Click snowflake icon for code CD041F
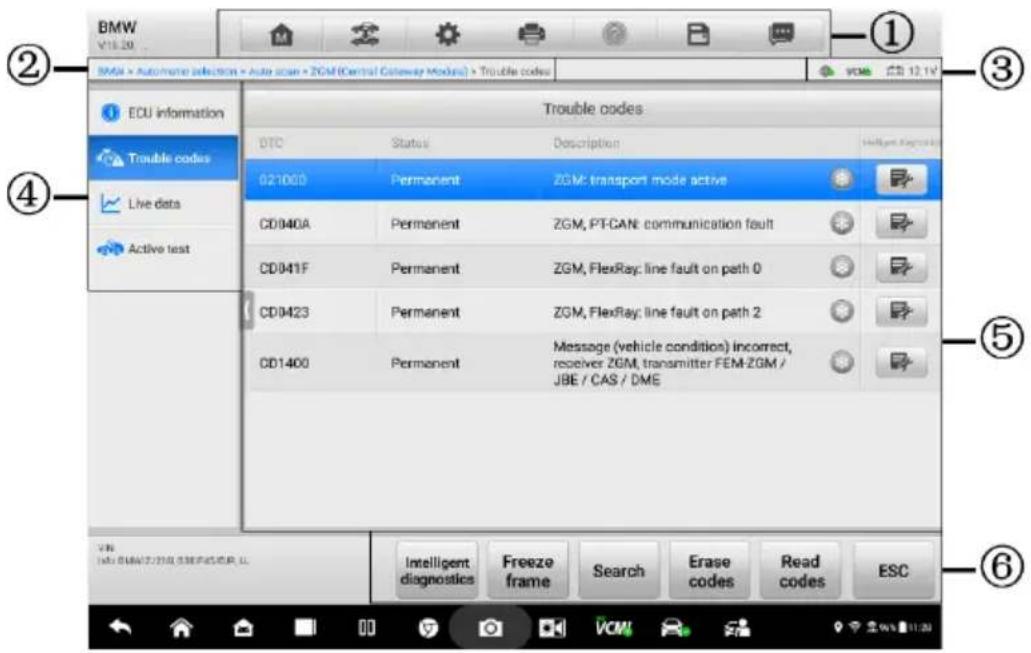The height and width of the screenshot is (653, 1031). coord(842,268)
